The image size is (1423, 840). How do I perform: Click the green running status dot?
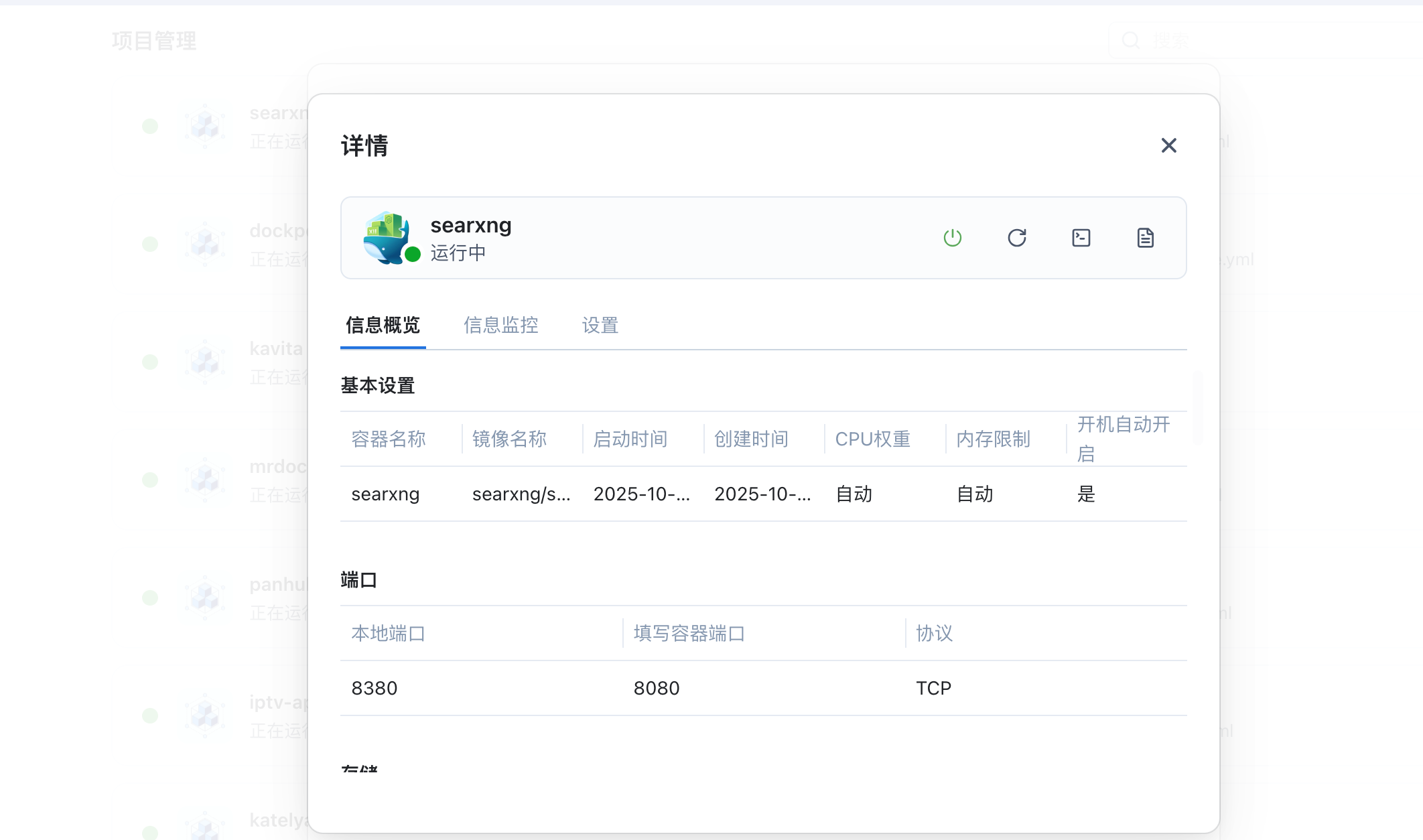[413, 255]
